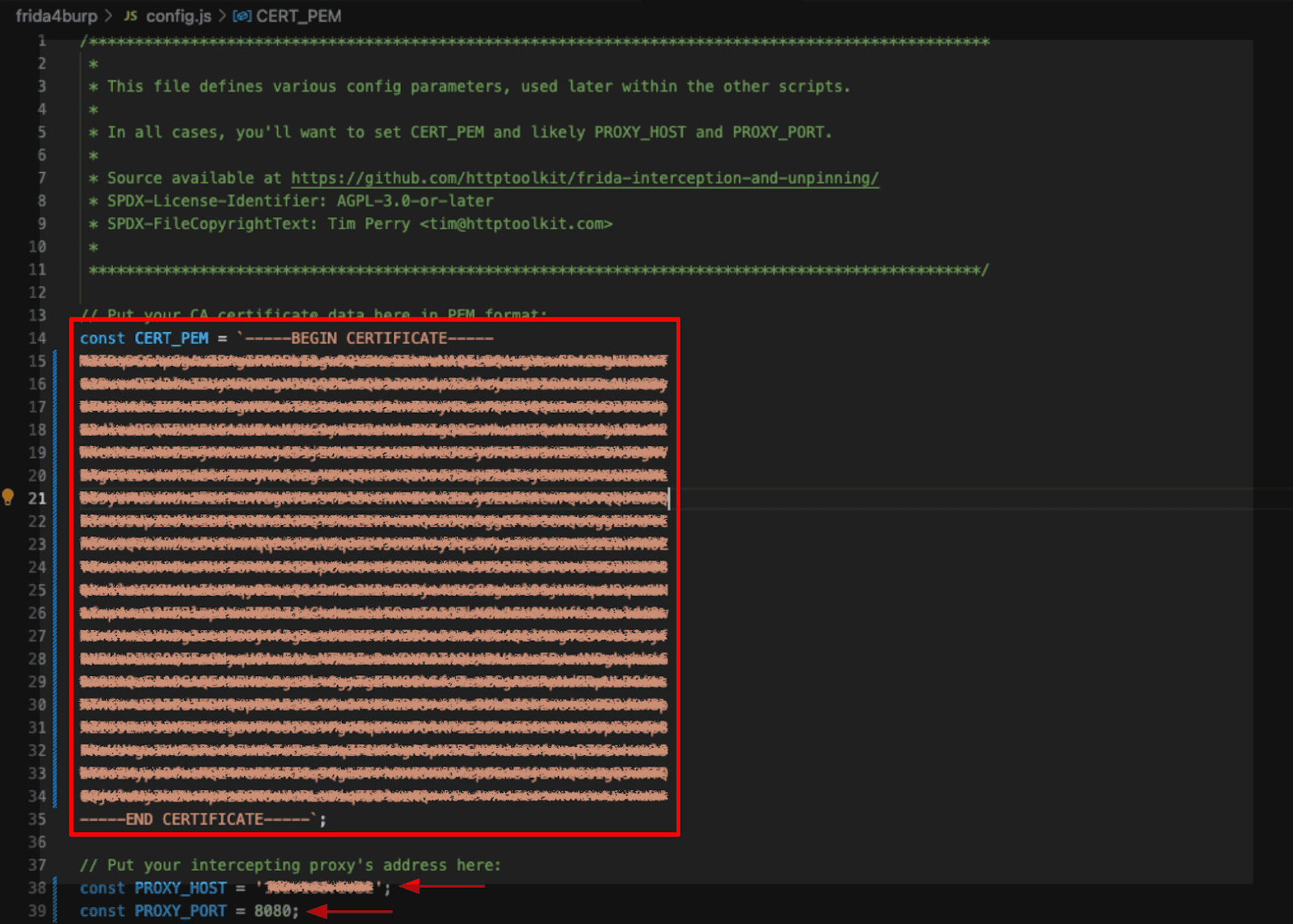
Task: Click the BEGIN CERTIFICATE text on line 14
Action: pos(394,338)
